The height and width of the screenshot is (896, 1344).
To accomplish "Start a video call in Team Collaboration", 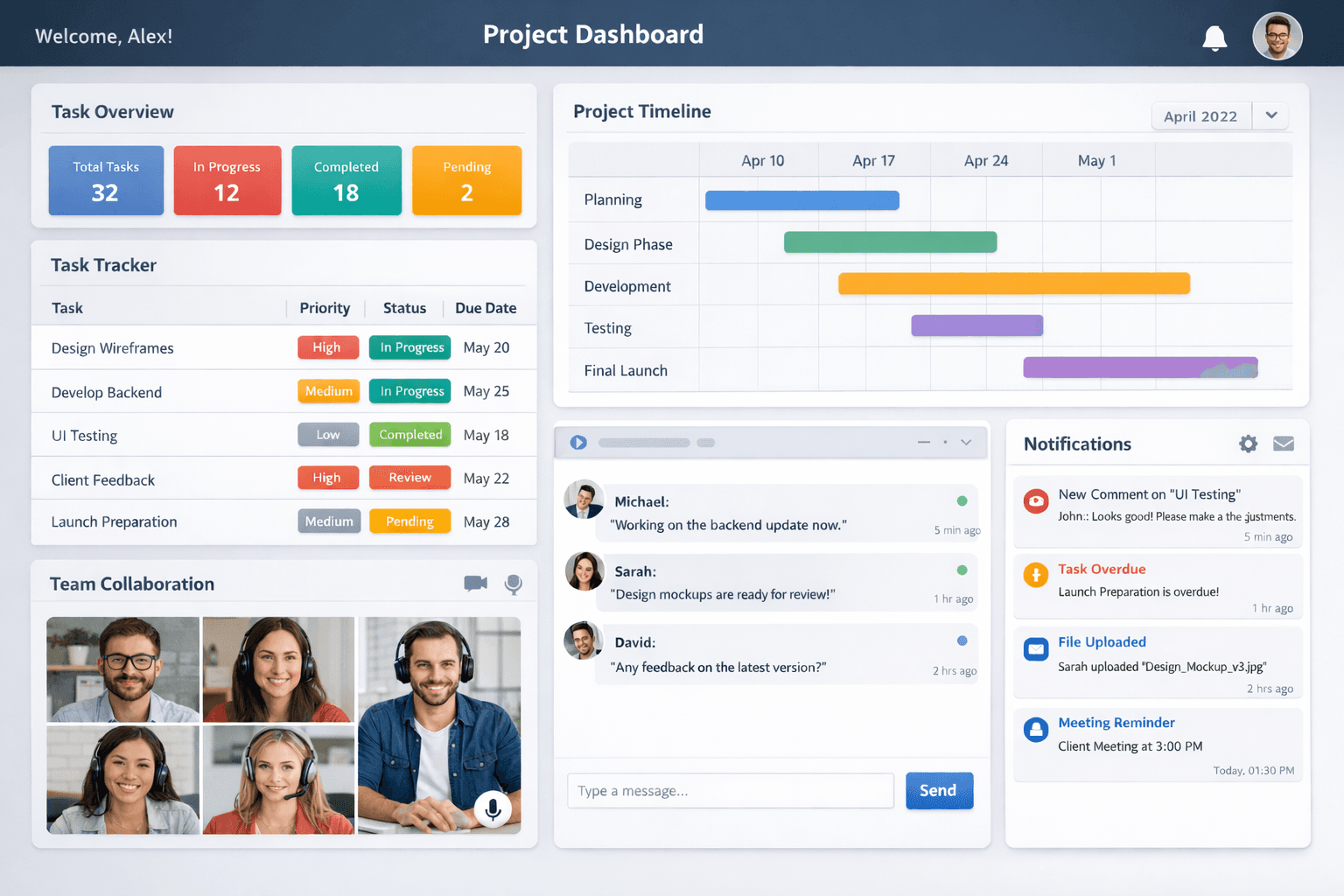I will (475, 584).
